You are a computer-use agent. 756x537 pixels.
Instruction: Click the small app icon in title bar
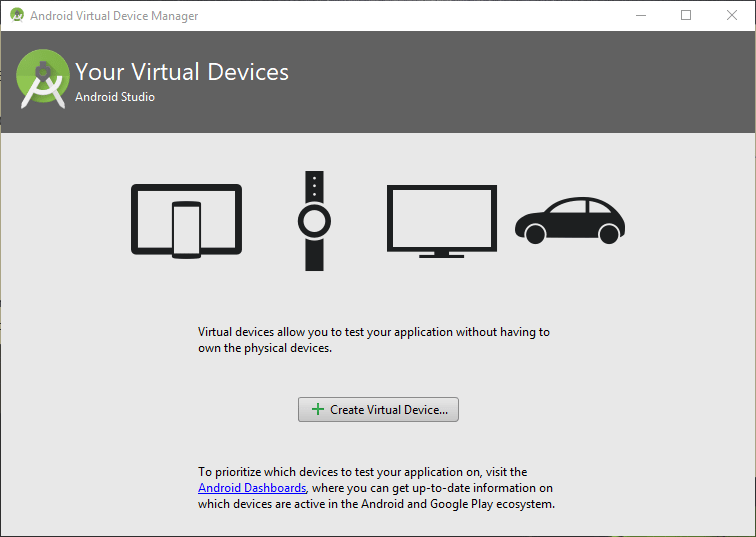point(17,15)
